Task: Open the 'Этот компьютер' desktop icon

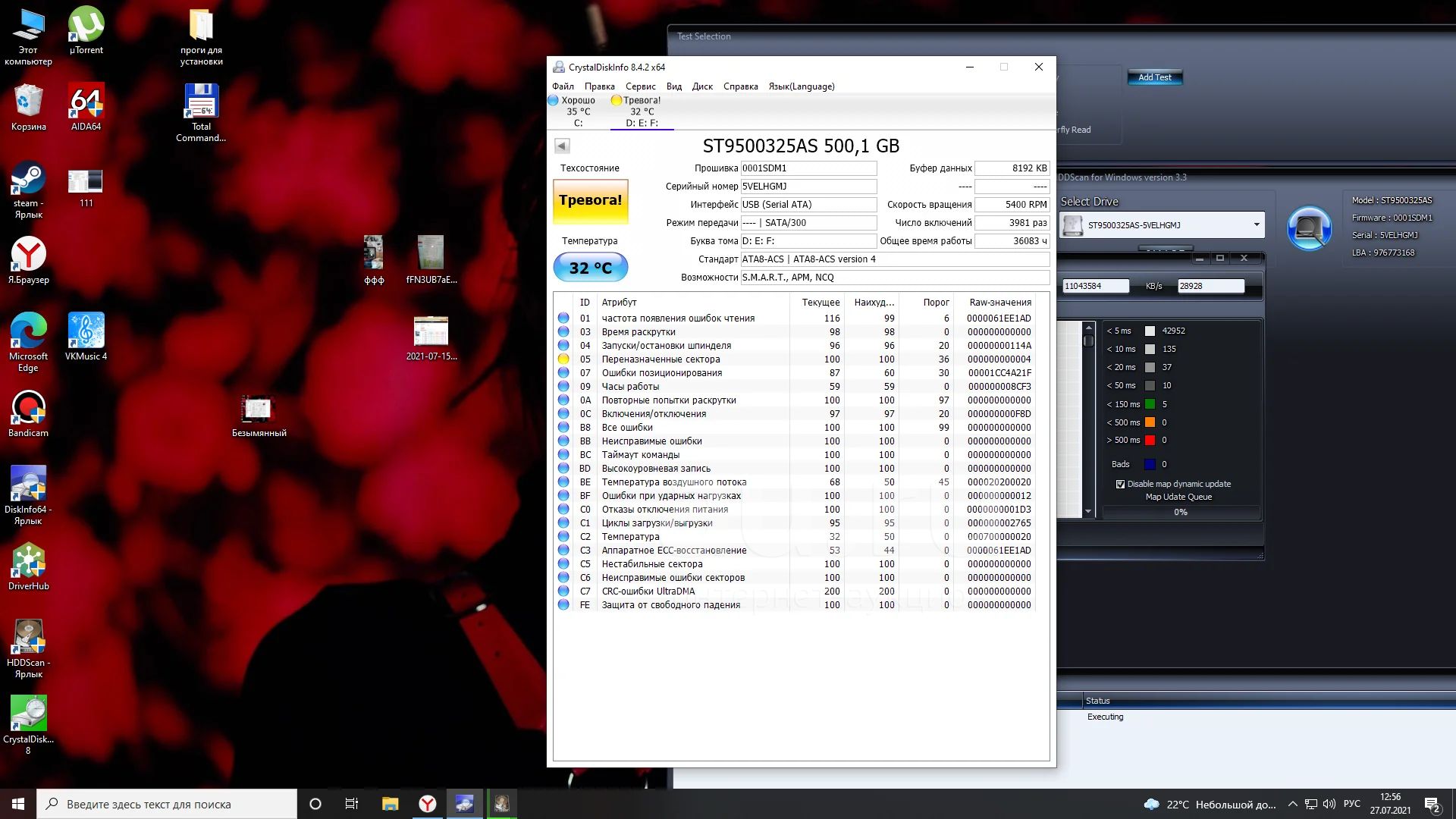Action: click(28, 36)
